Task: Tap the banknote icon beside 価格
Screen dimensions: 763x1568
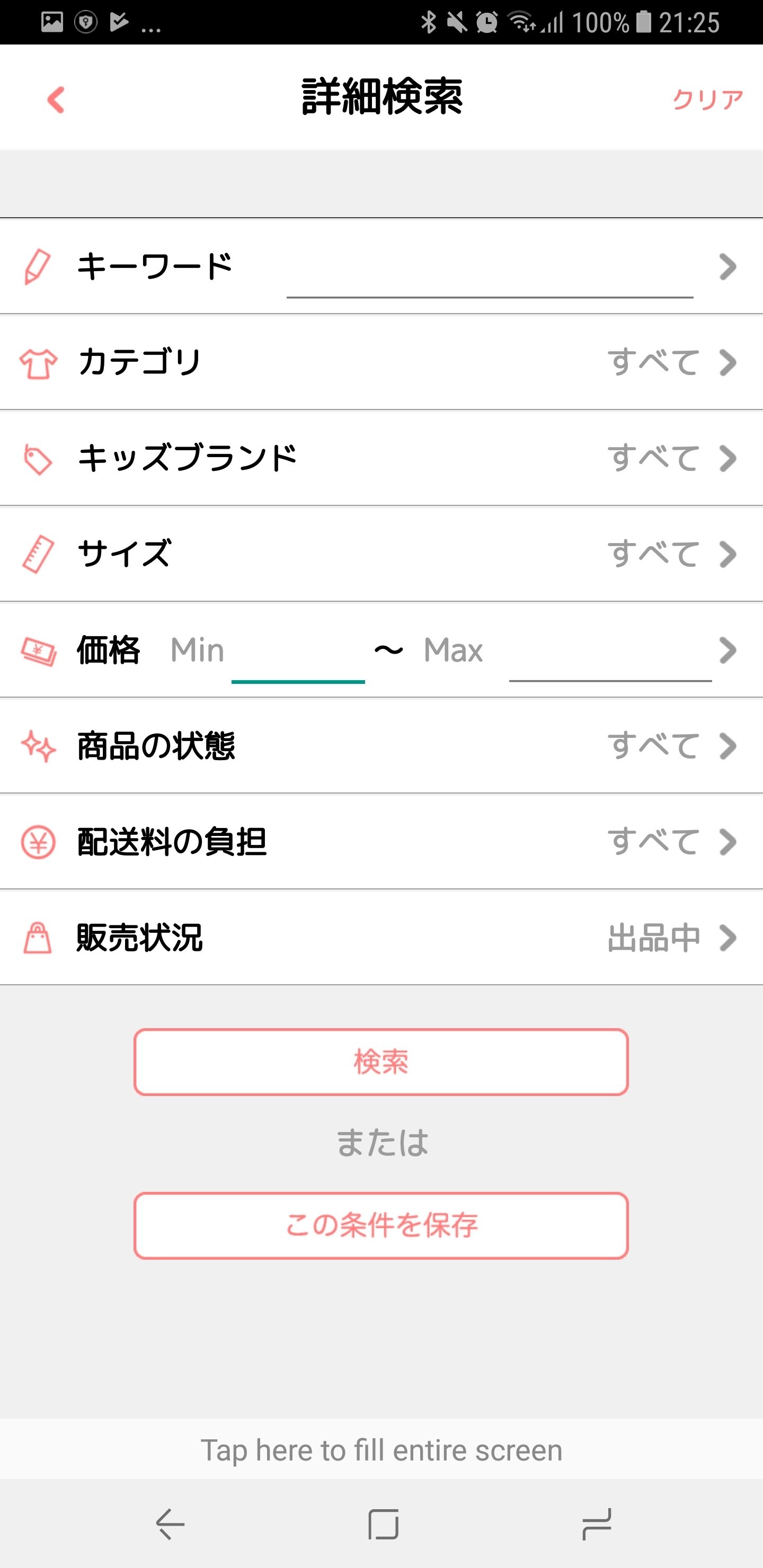Action: [38, 652]
